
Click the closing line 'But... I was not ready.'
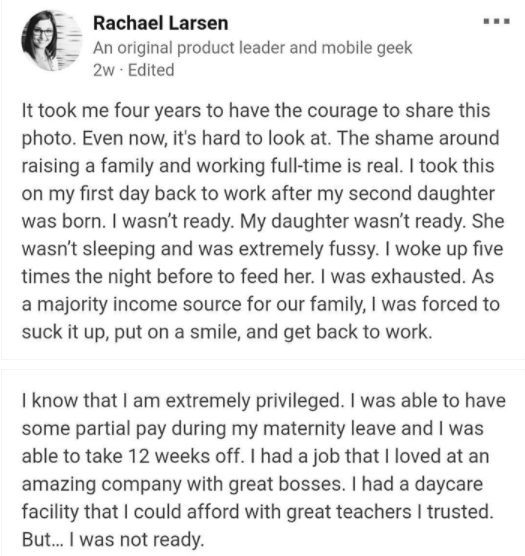(x=113, y=540)
